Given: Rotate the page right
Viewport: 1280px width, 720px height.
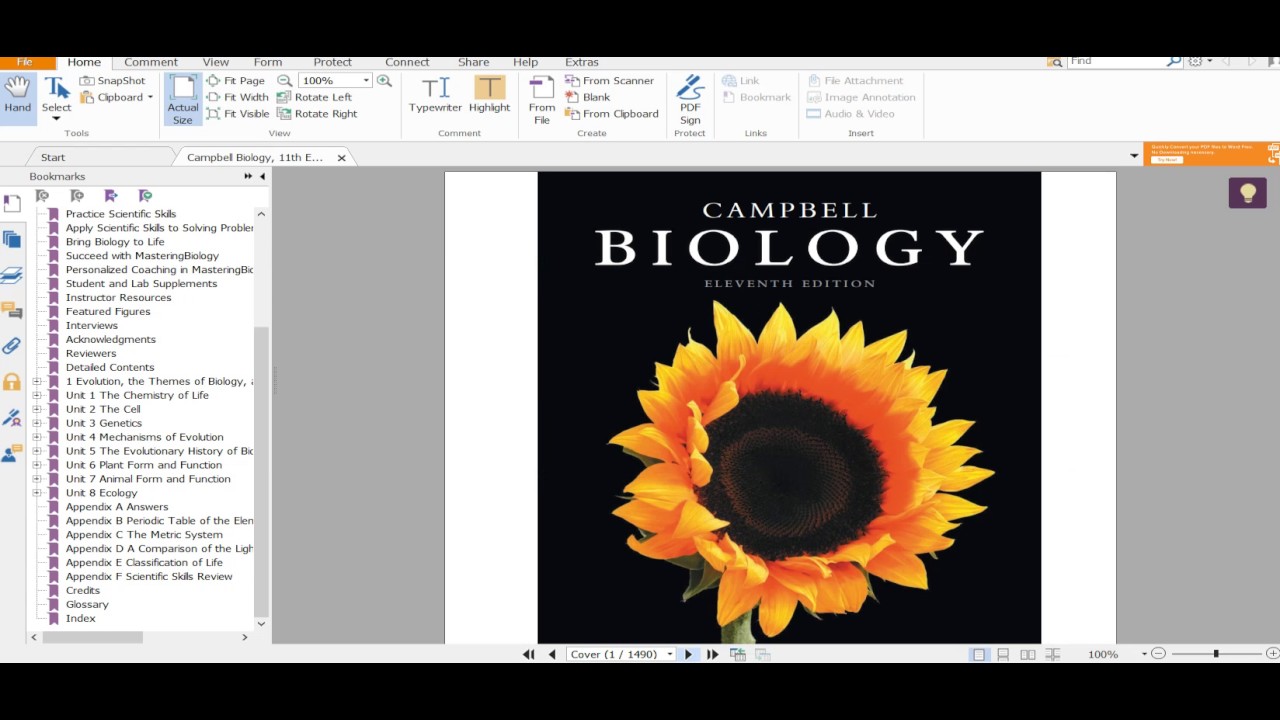Looking at the screenshot, I should point(317,114).
